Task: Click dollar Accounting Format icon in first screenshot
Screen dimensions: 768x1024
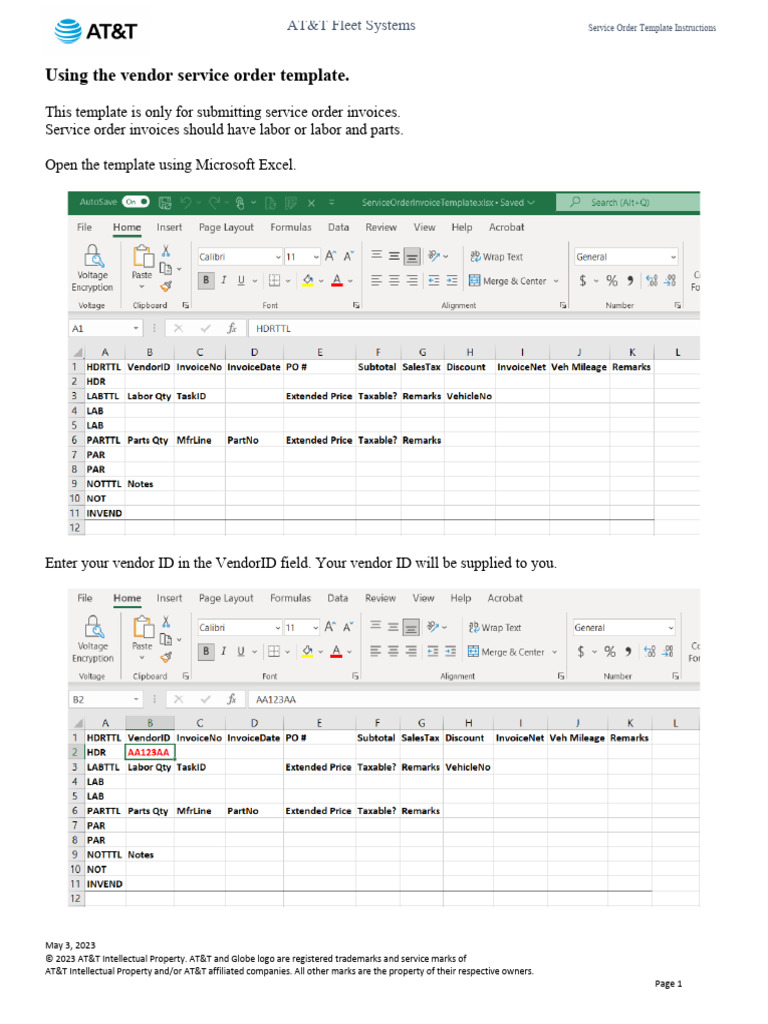Action: (x=583, y=281)
